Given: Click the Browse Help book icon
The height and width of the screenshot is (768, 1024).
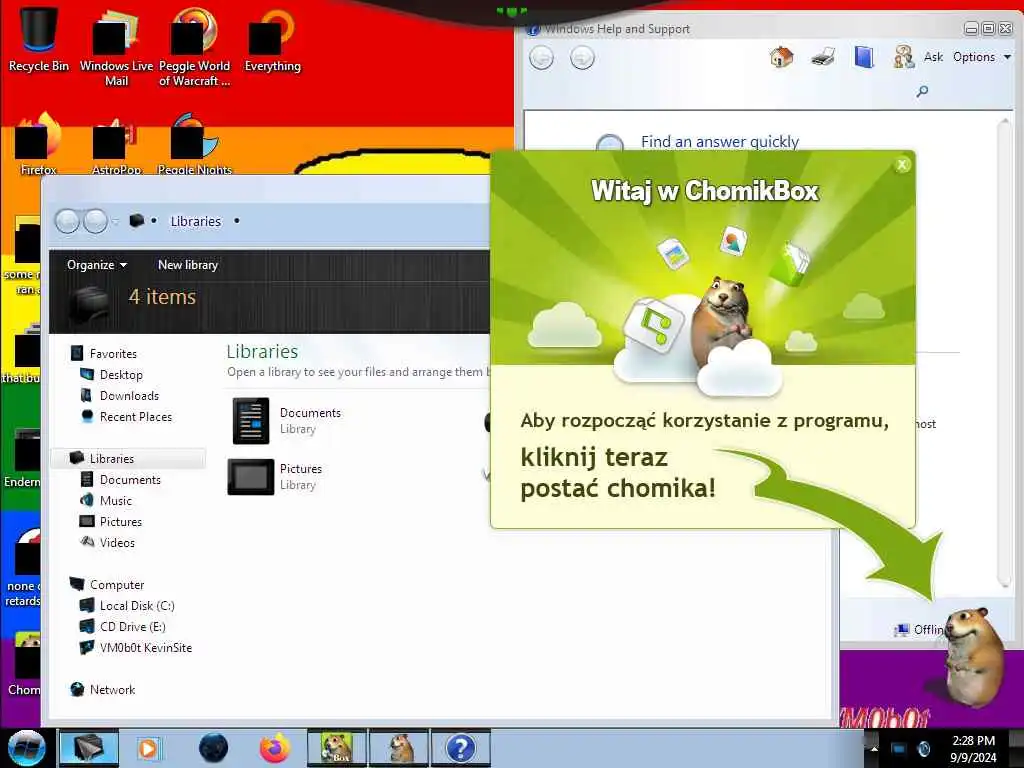Looking at the screenshot, I should (x=863, y=57).
